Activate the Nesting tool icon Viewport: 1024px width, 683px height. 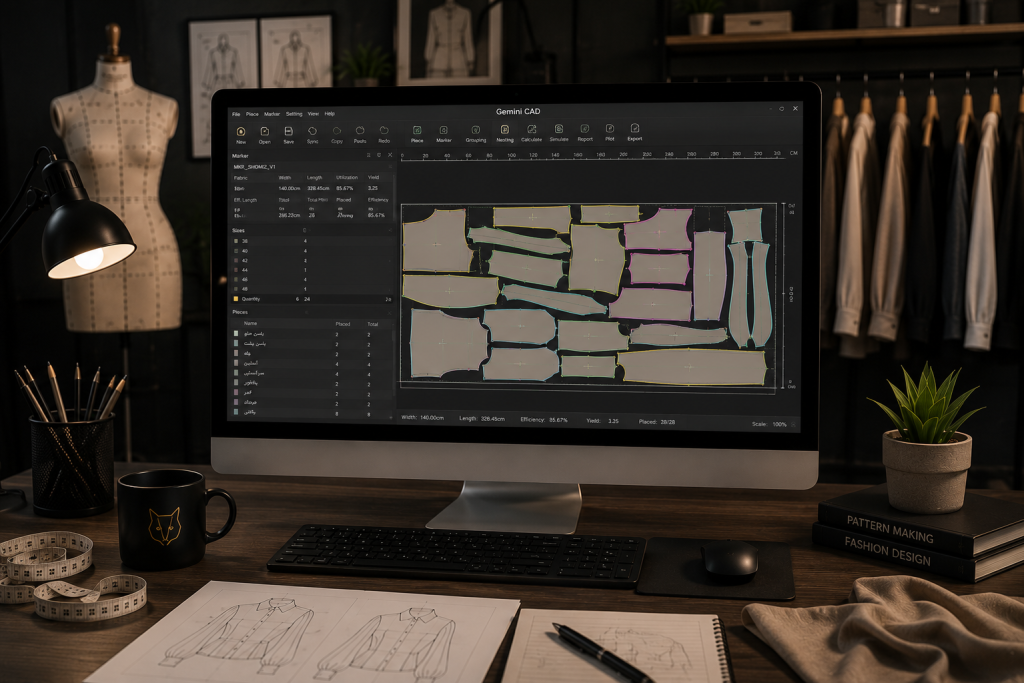click(x=504, y=130)
